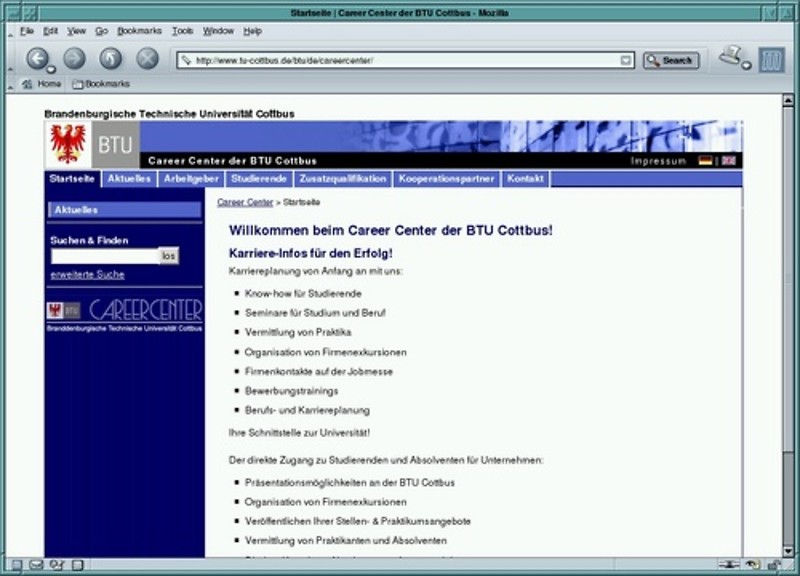800x576 pixels.
Task: Open the Bookmarks folder in personal toolbar
Action: [101, 84]
